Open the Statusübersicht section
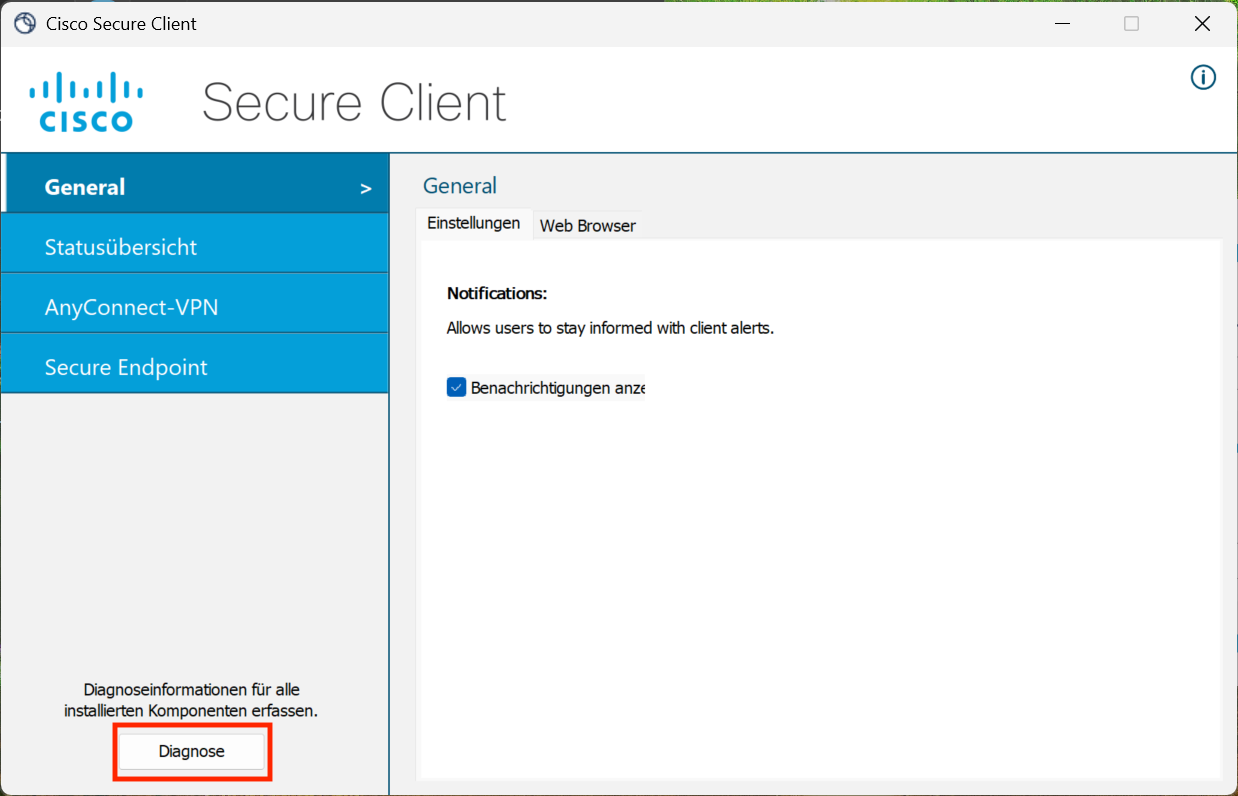The height and width of the screenshot is (796, 1238). [x=121, y=247]
